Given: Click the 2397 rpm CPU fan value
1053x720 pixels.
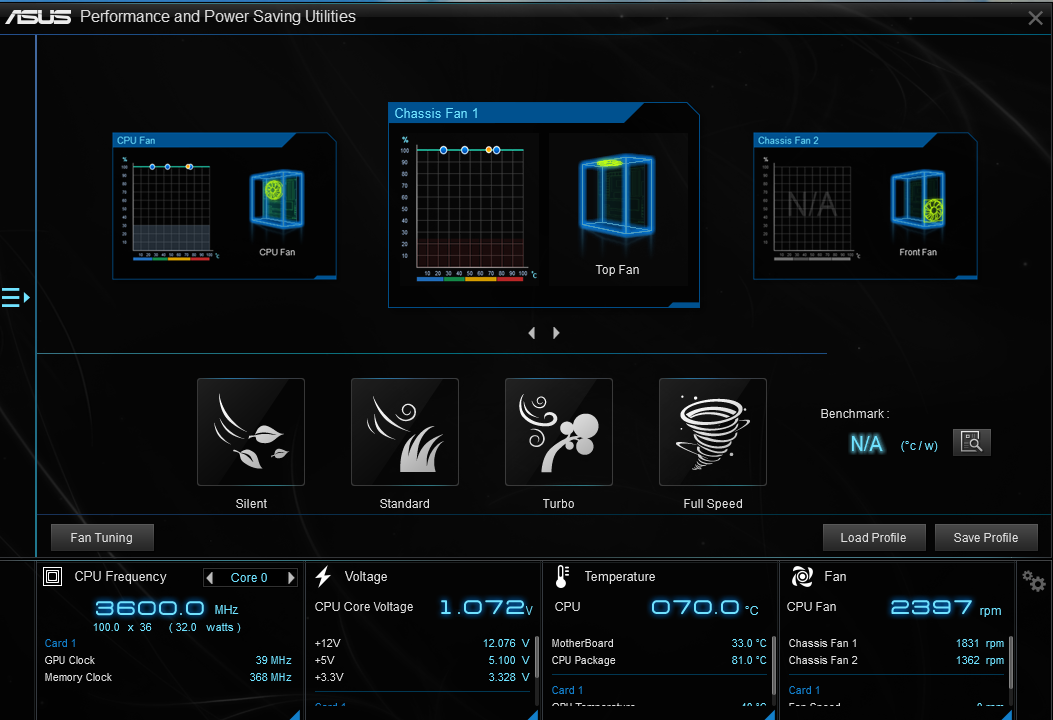Looking at the screenshot, I should [x=946, y=607].
